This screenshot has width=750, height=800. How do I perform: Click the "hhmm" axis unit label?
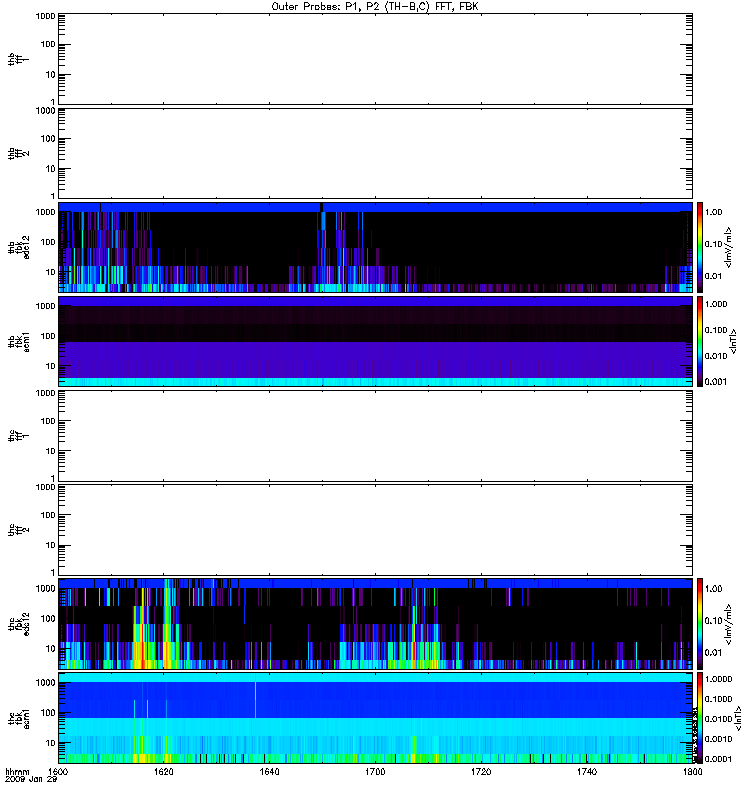(17, 772)
